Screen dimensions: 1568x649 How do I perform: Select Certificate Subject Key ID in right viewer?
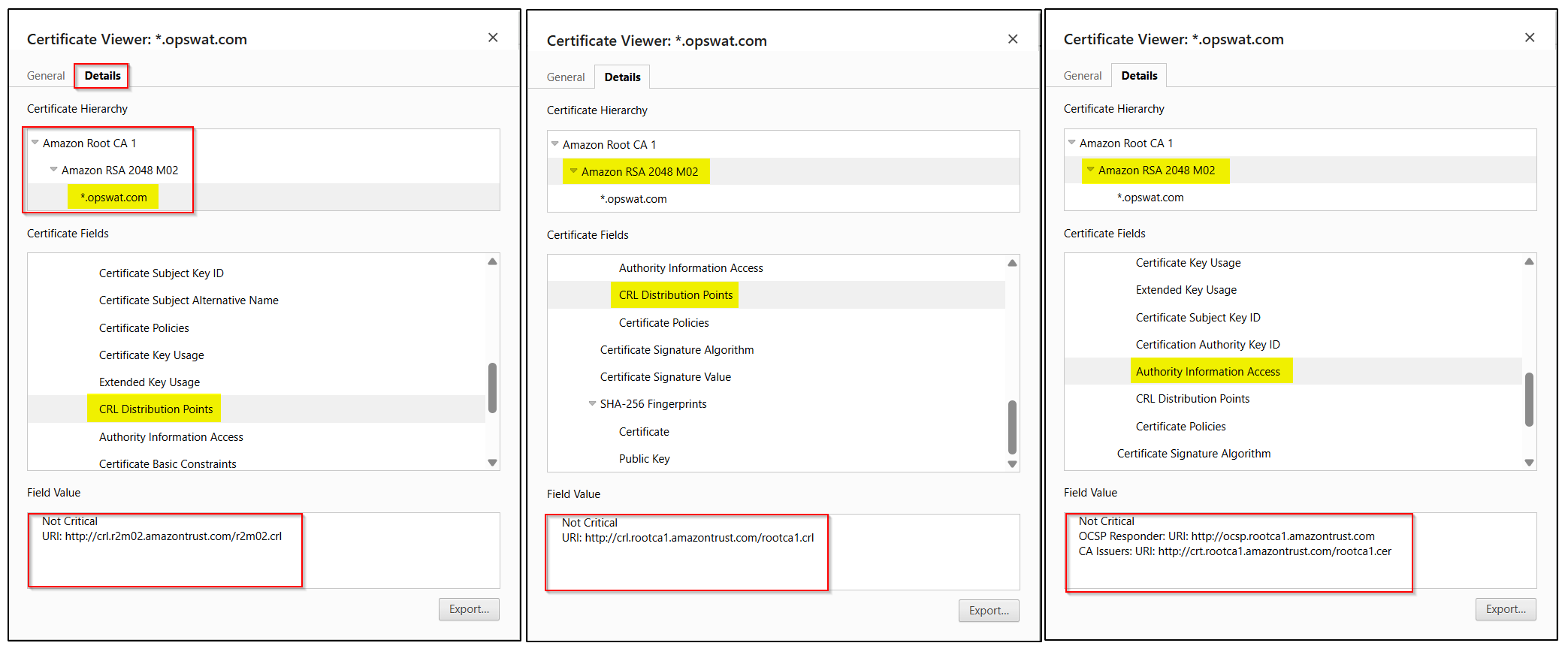(x=1198, y=318)
